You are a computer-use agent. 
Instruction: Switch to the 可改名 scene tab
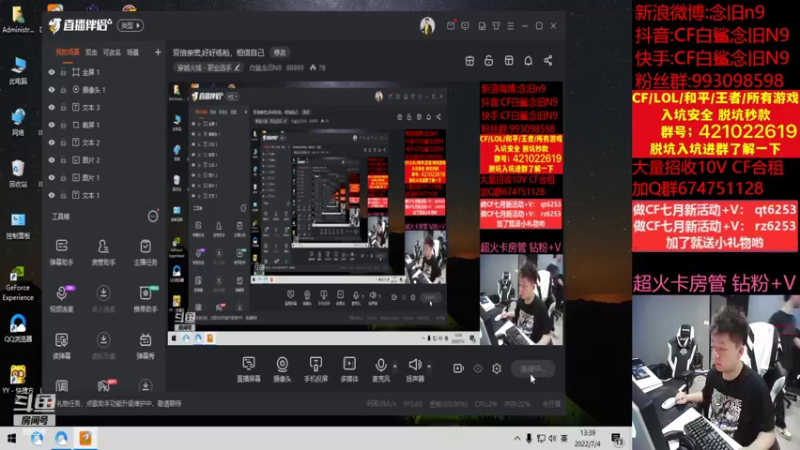point(112,53)
